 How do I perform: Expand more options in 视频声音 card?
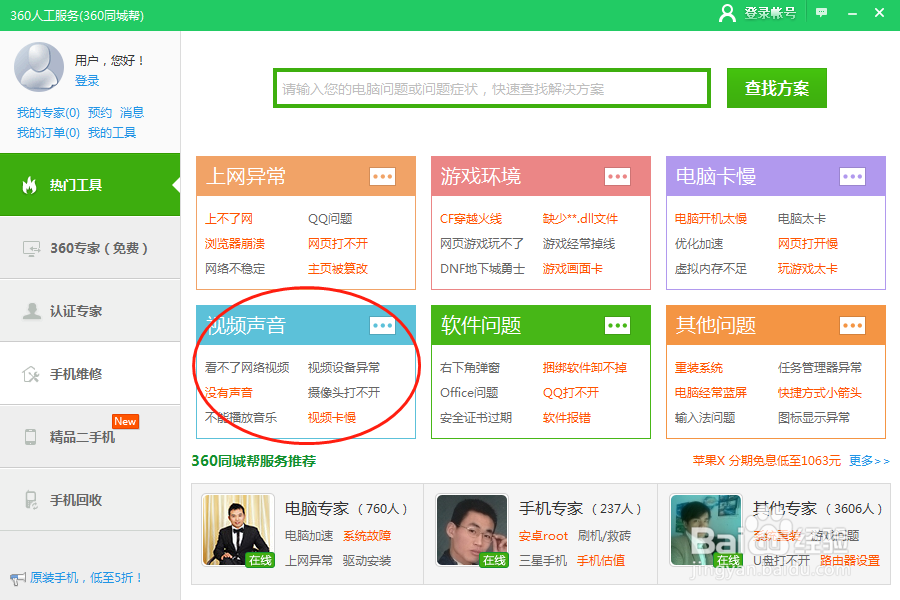click(382, 326)
